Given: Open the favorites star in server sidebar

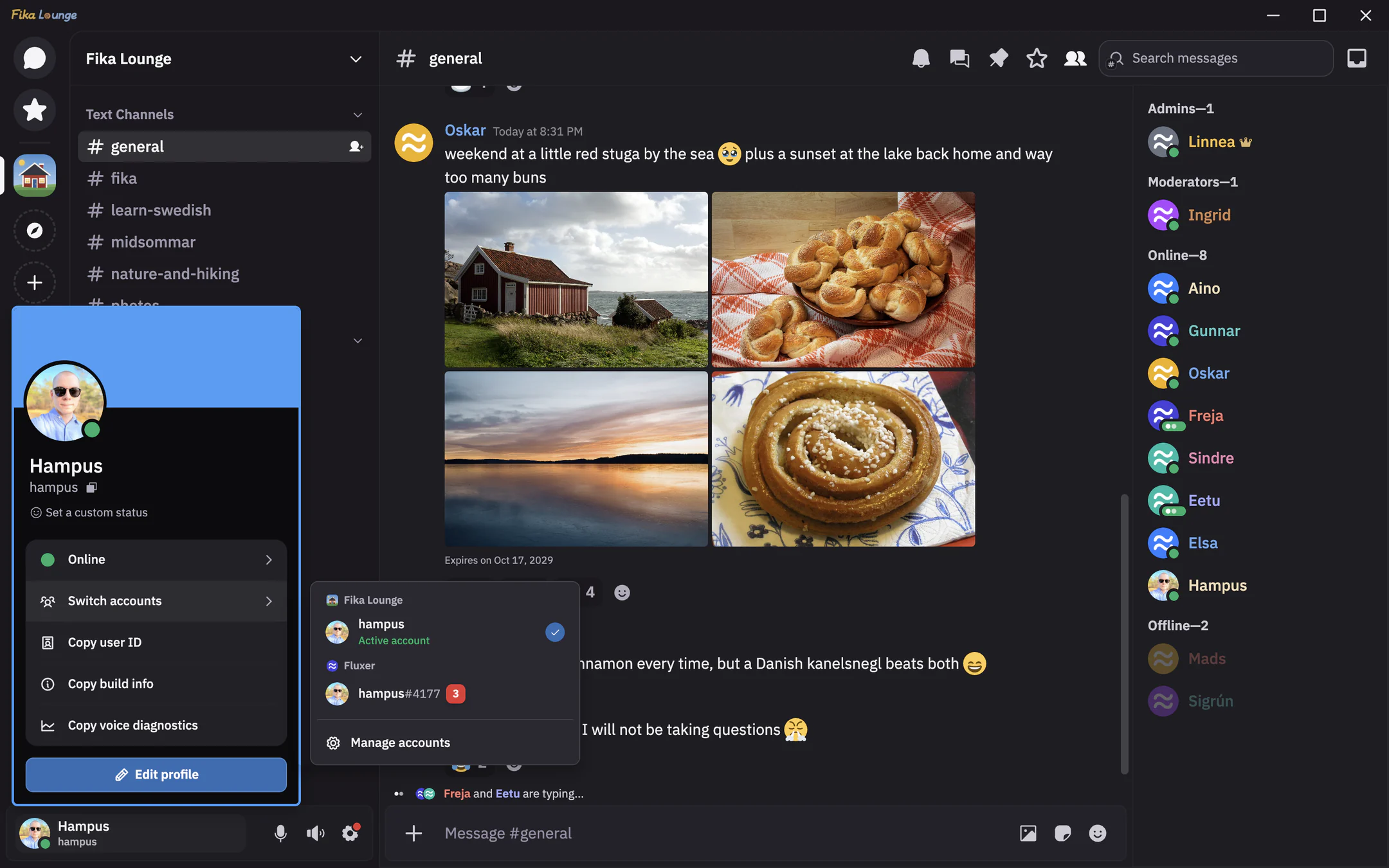Looking at the screenshot, I should pos(35,110).
